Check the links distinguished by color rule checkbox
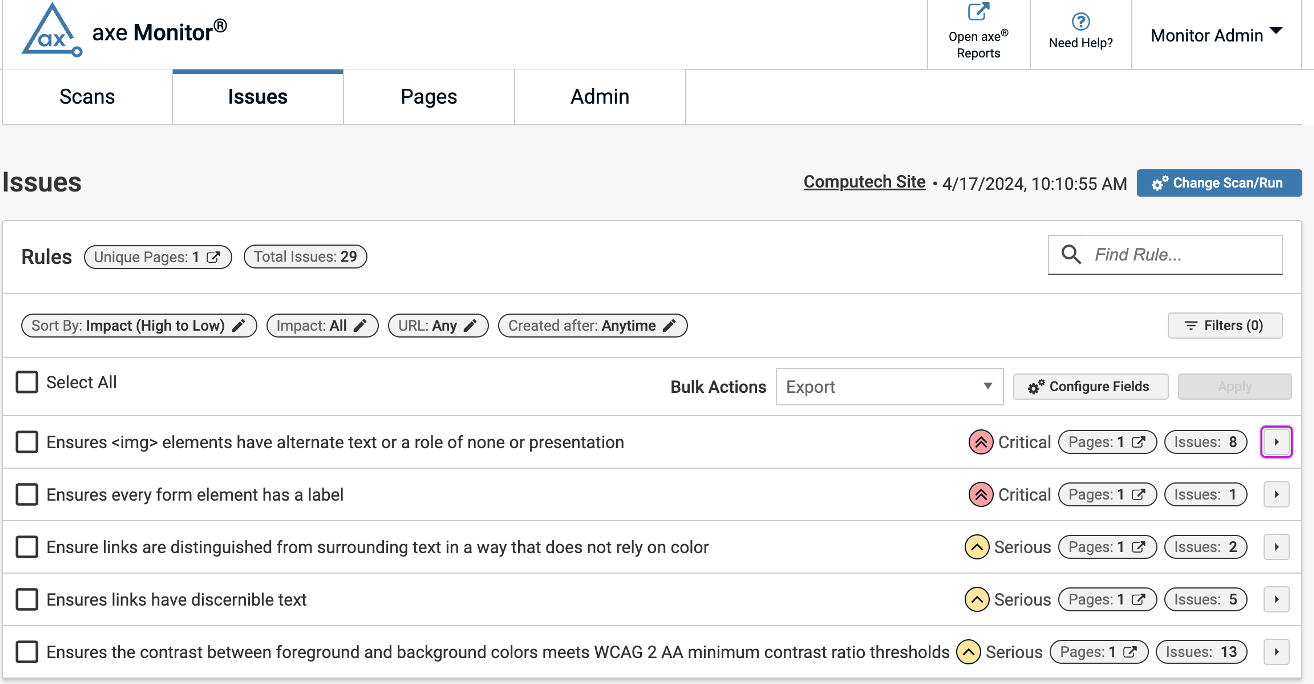The width and height of the screenshot is (1314, 684). point(27,547)
